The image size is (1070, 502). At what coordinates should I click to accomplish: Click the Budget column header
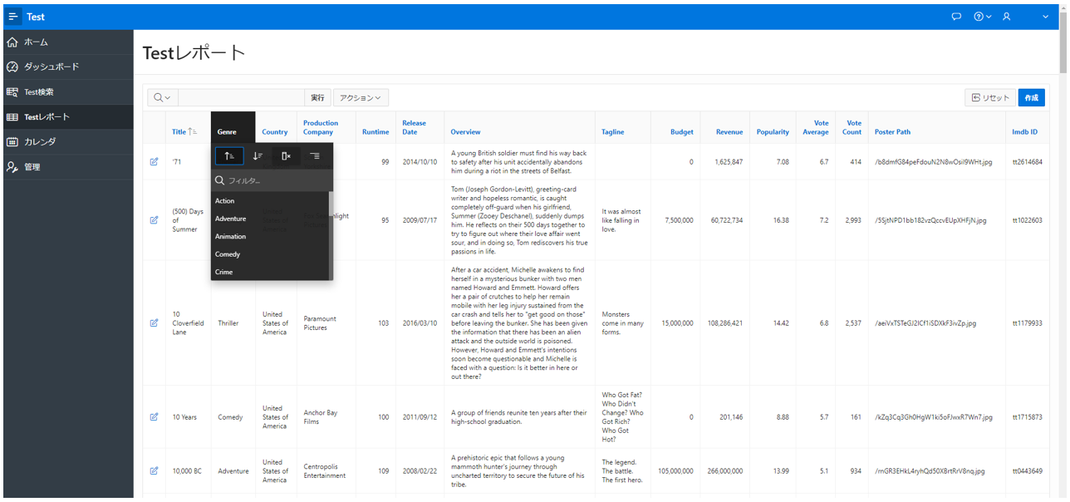682,132
